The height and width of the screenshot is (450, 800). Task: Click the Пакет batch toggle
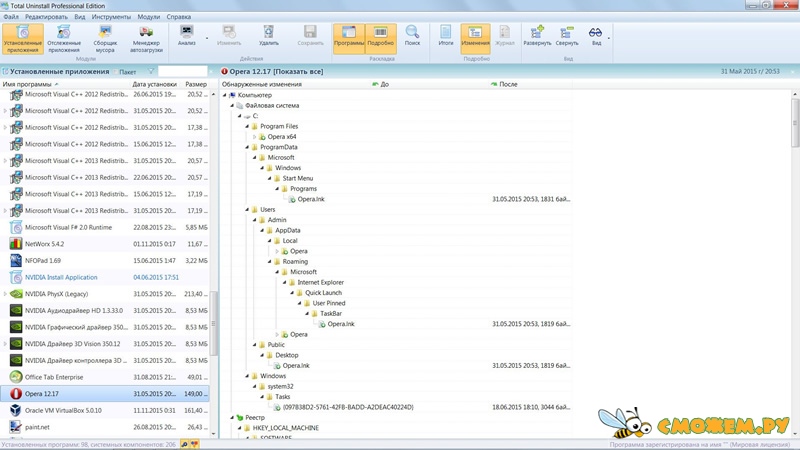click(125, 72)
